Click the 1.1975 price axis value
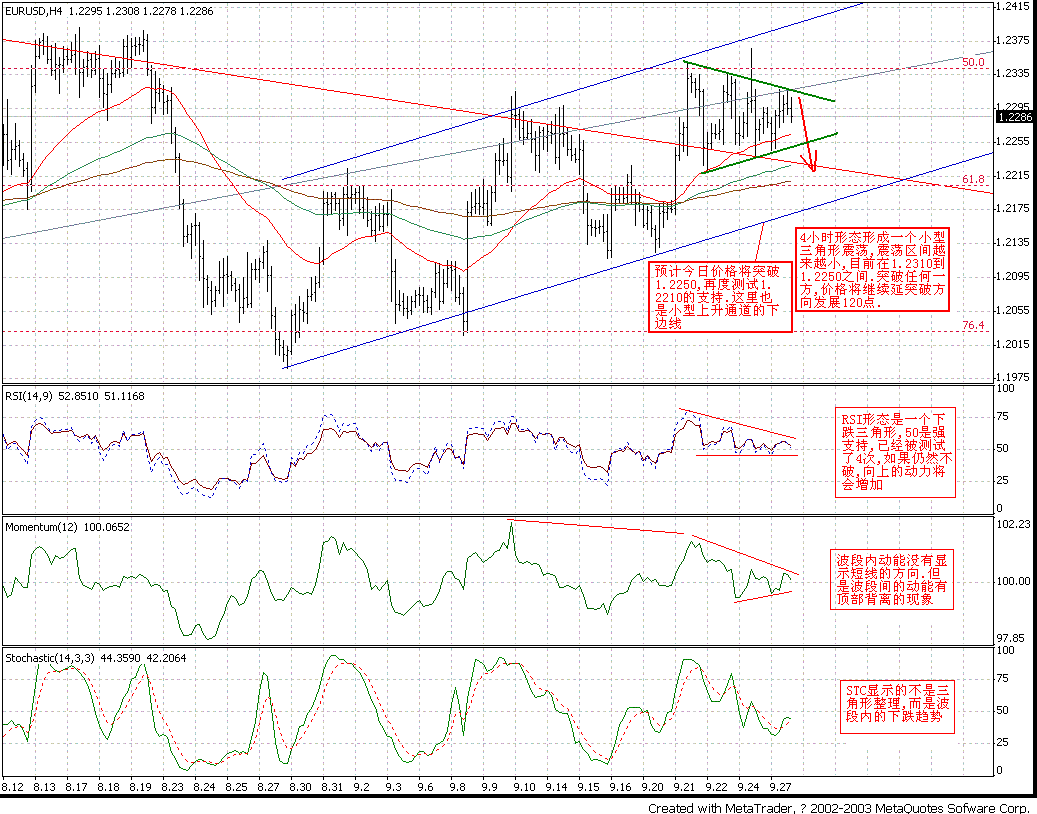The width and height of the screenshot is (1037, 814). tap(1014, 377)
